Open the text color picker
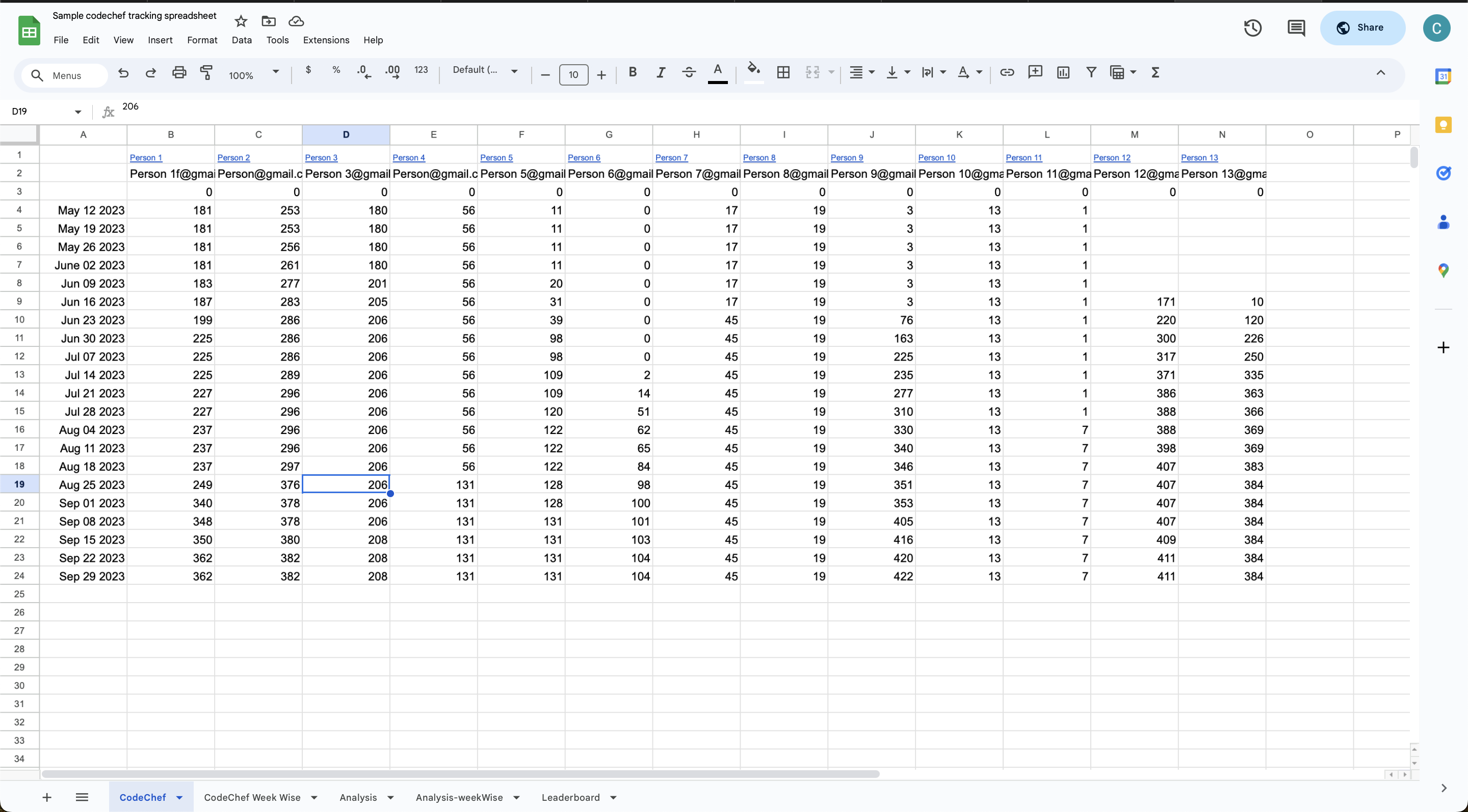This screenshot has height=812, width=1468. [718, 73]
